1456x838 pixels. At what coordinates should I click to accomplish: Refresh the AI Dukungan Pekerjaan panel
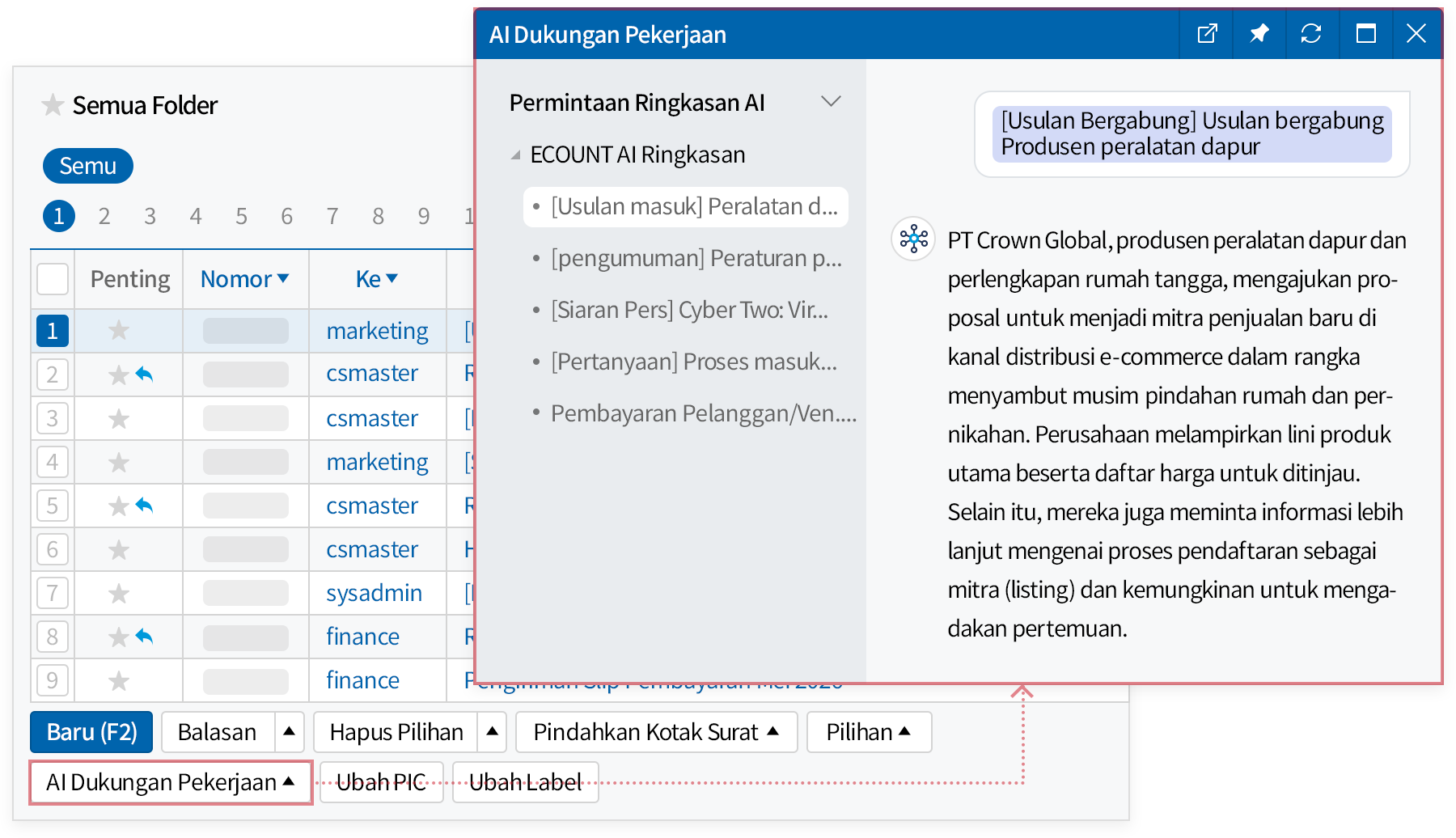point(1311,33)
